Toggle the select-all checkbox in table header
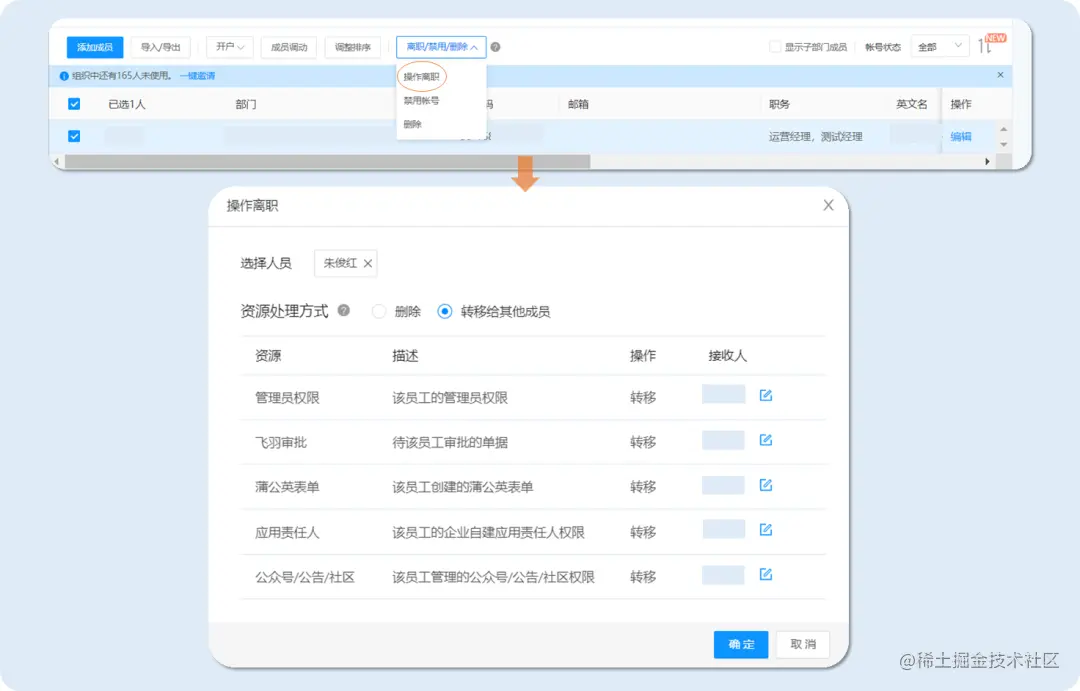The width and height of the screenshot is (1080, 691). [x=74, y=104]
